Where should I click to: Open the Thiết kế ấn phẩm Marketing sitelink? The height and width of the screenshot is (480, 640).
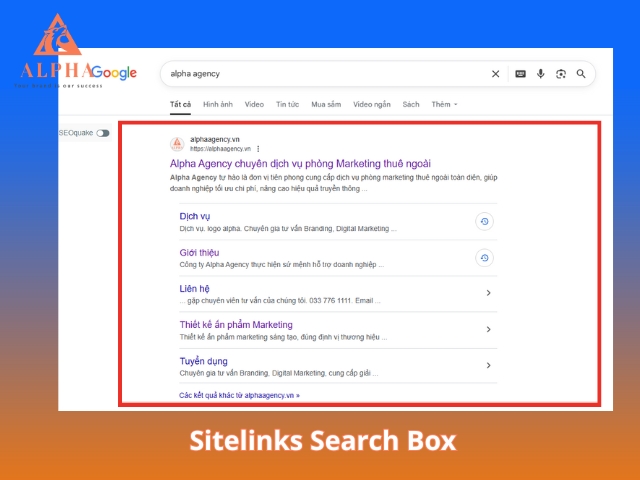[x=236, y=325]
